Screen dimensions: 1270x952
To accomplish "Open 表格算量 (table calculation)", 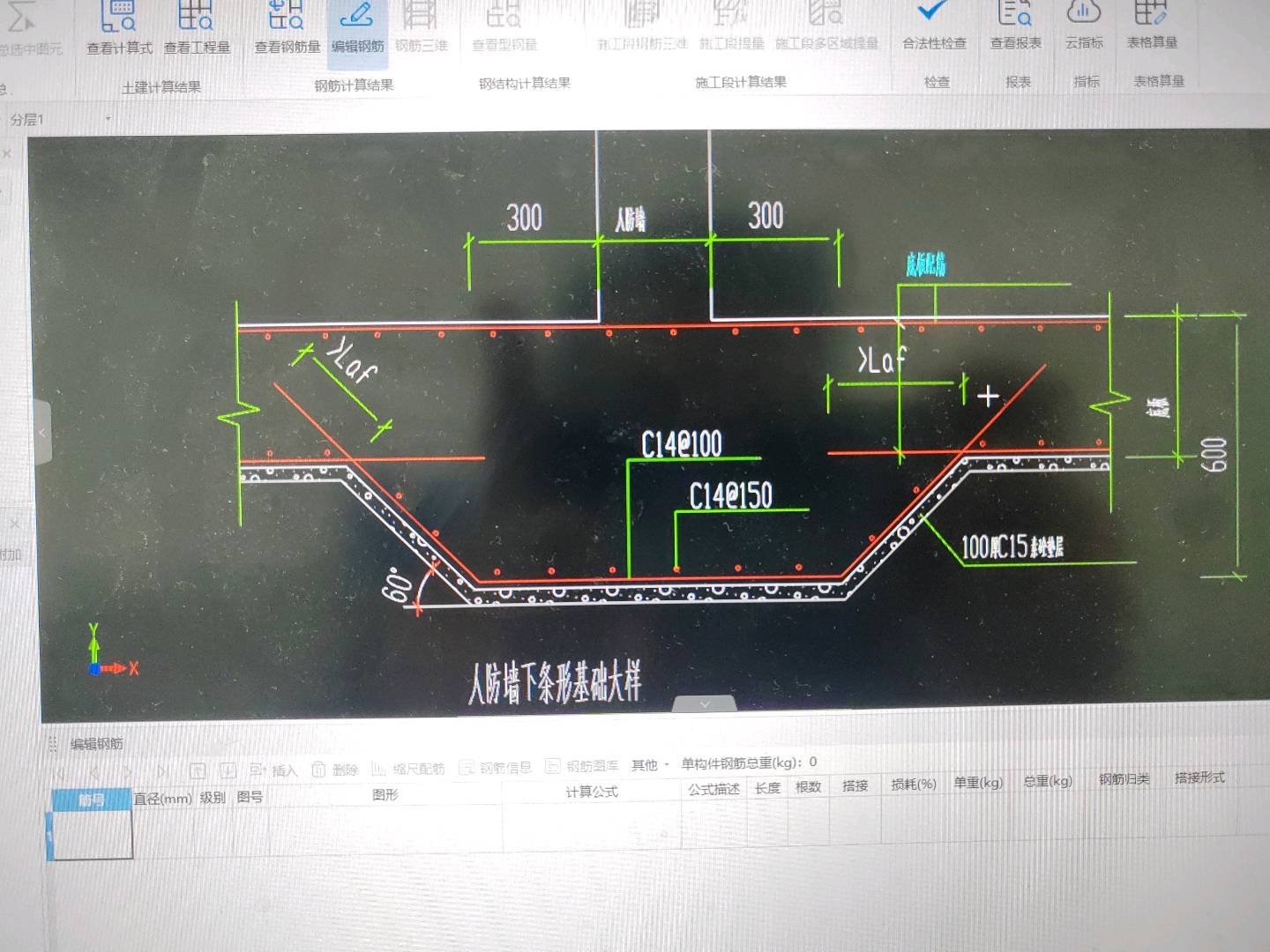I will click(1152, 26).
